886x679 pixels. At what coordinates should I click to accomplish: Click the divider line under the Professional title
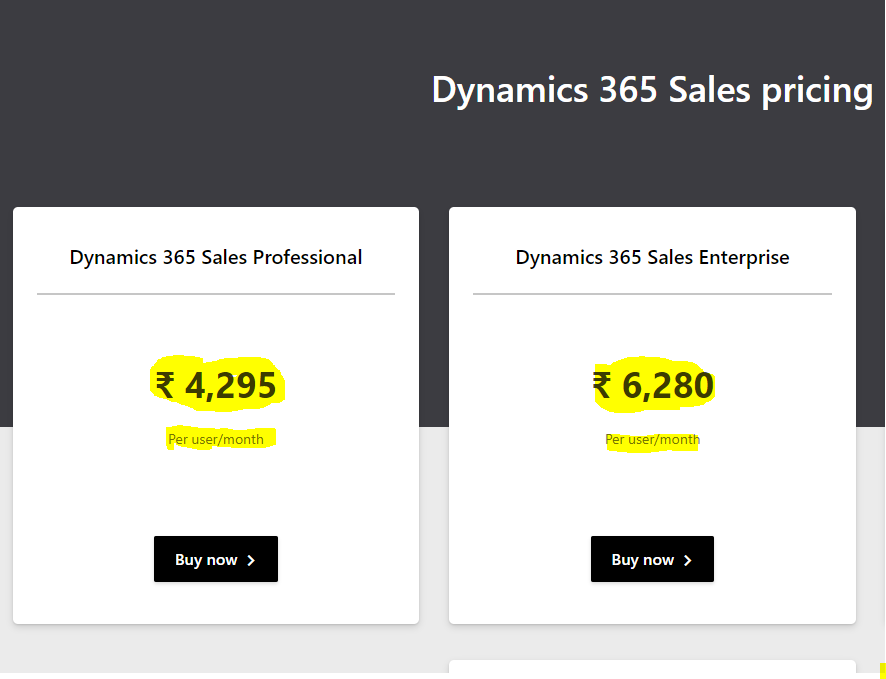coord(215,293)
